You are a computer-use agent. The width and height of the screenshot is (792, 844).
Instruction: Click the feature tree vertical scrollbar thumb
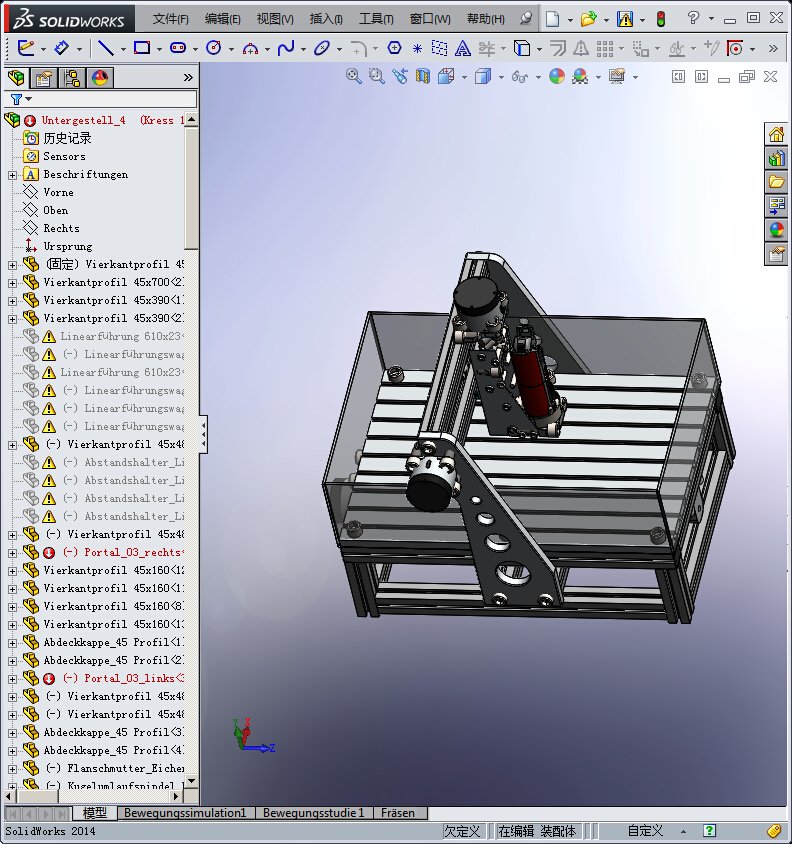pos(191,187)
